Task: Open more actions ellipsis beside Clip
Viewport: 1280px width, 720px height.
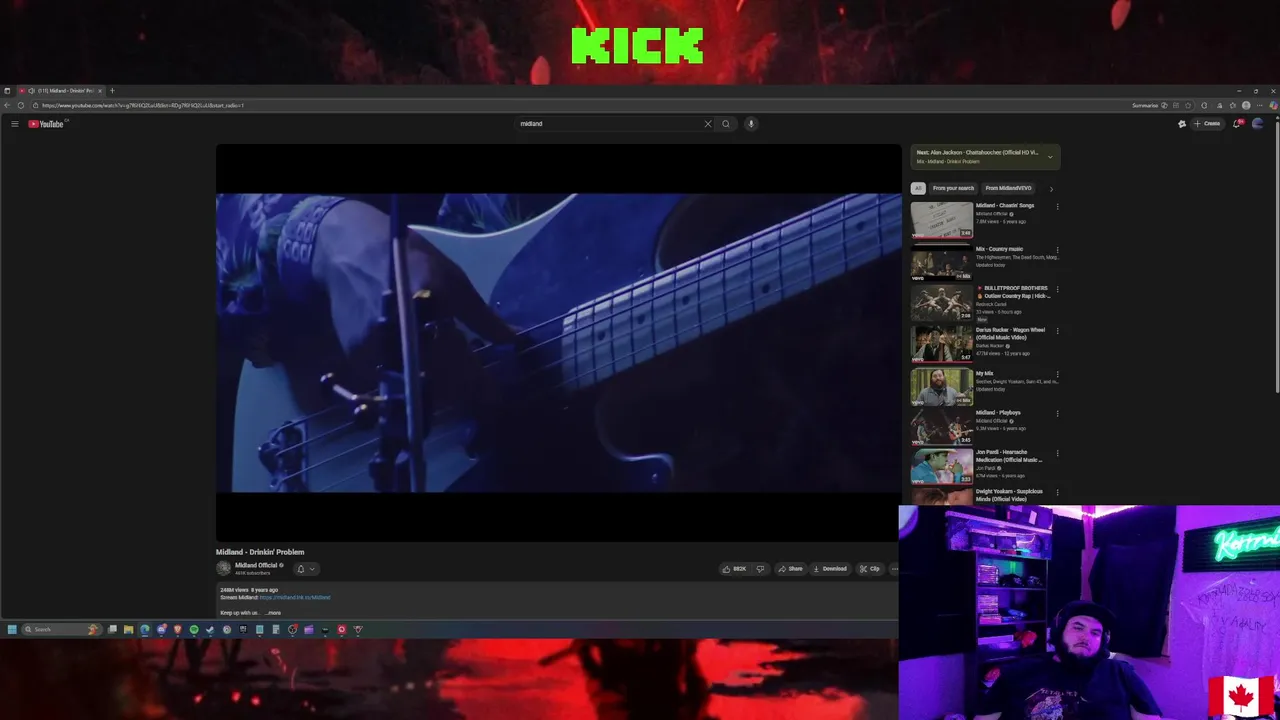Action: (894, 569)
